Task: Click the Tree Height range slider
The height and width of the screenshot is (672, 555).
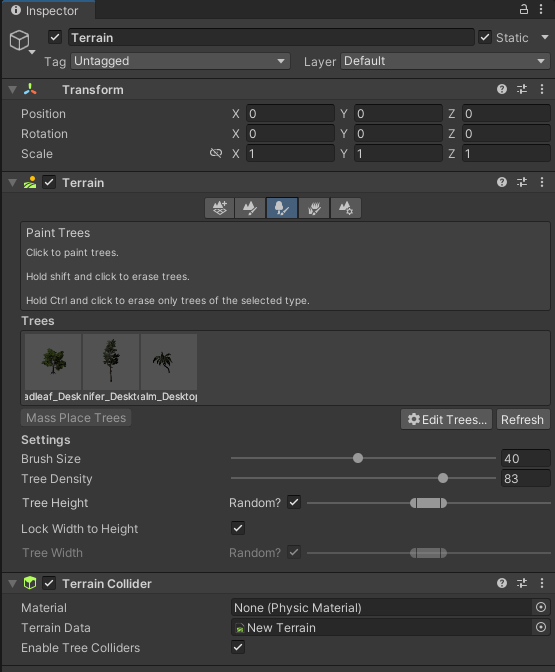Action: [x=429, y=503]
